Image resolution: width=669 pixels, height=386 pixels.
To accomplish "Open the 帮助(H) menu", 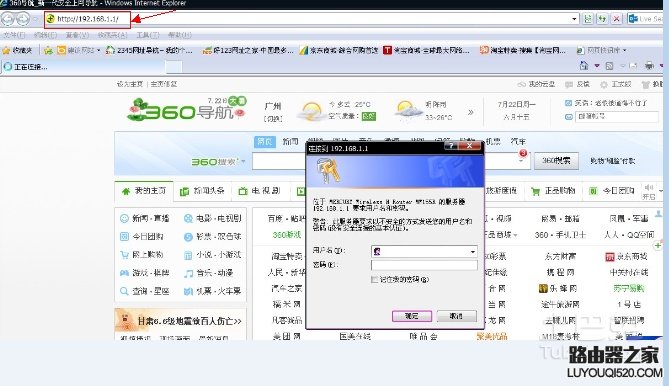I will pyautogui.click(x=179, y=35).
